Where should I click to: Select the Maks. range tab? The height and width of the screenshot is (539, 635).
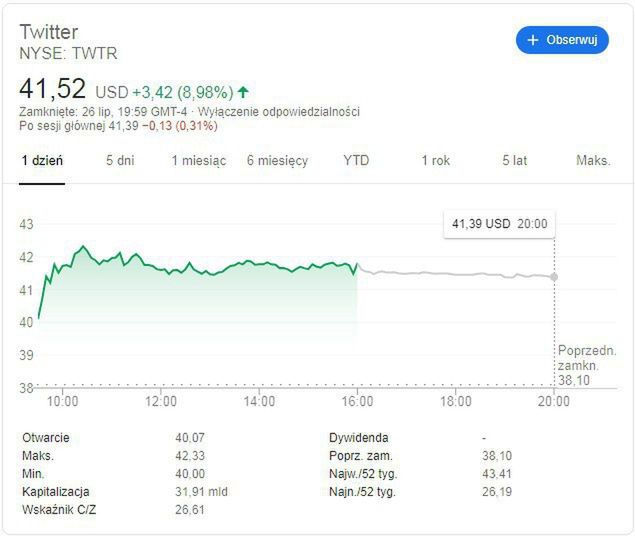593,160
